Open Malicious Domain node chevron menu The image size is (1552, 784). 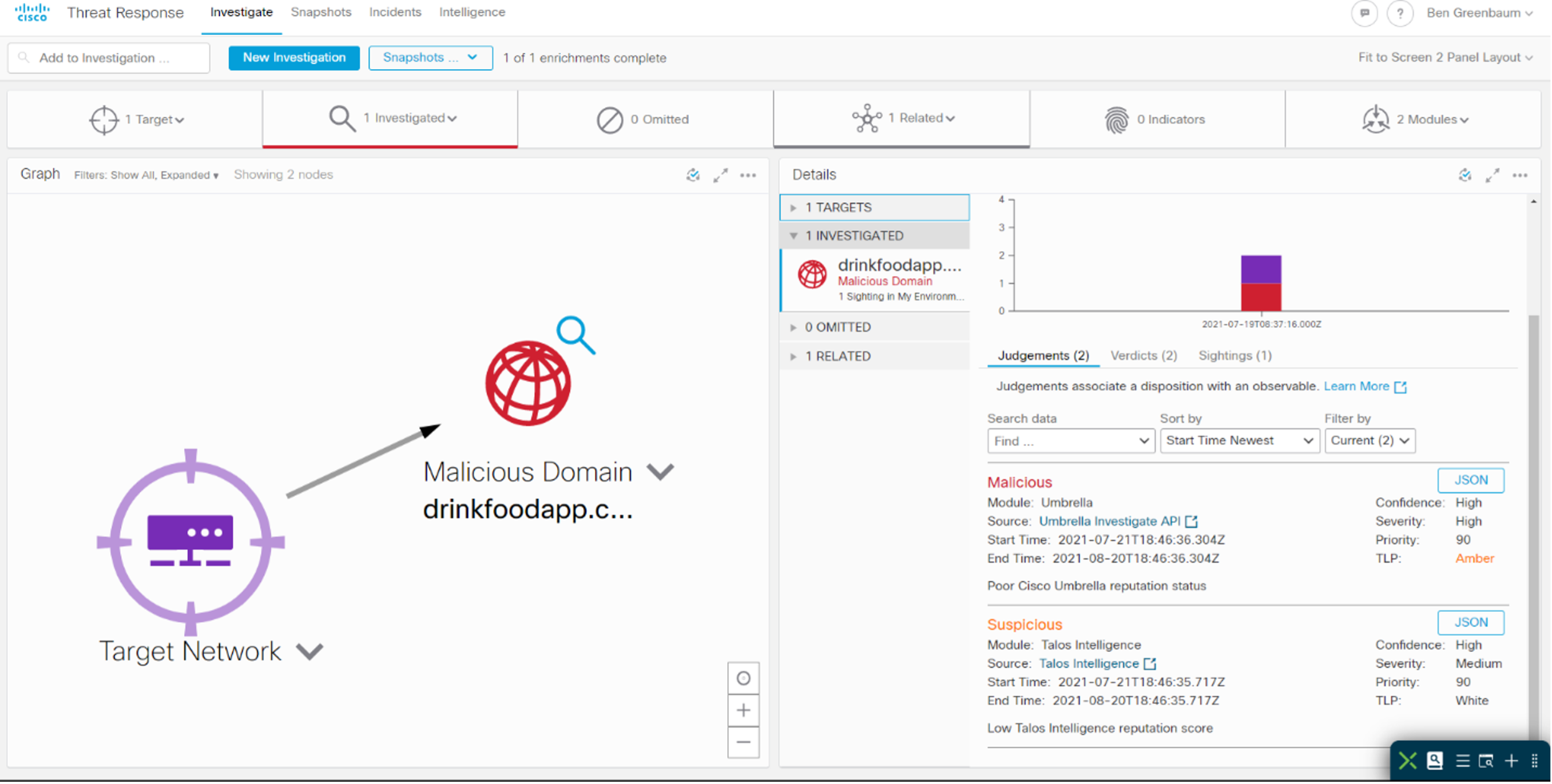pos(660,471)
